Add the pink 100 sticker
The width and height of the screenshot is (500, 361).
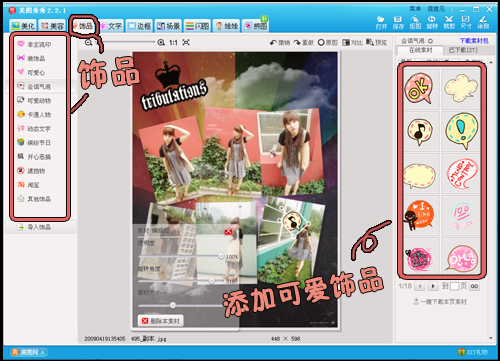click(x=461, y=215)
